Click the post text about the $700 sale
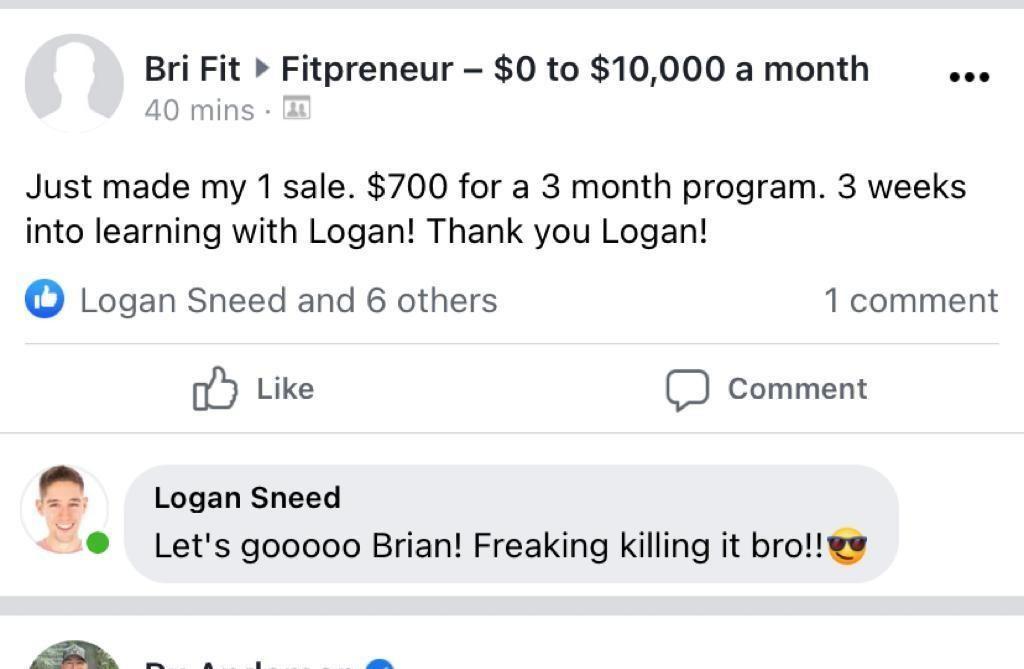Screen dimensions: 1024x669 (x=495, y=209)
